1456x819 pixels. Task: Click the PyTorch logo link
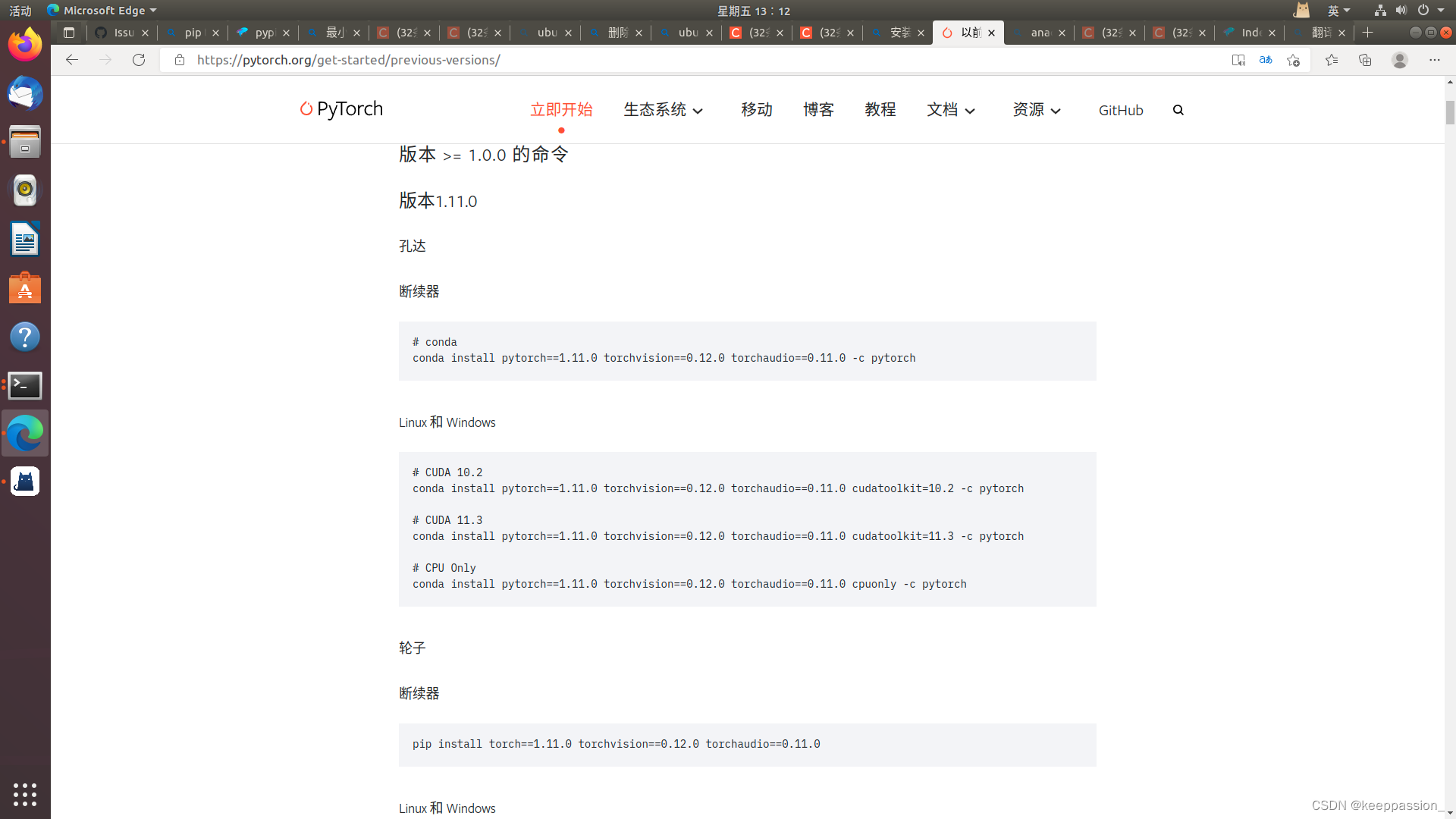pyautogui.click(x=341, y=109)
